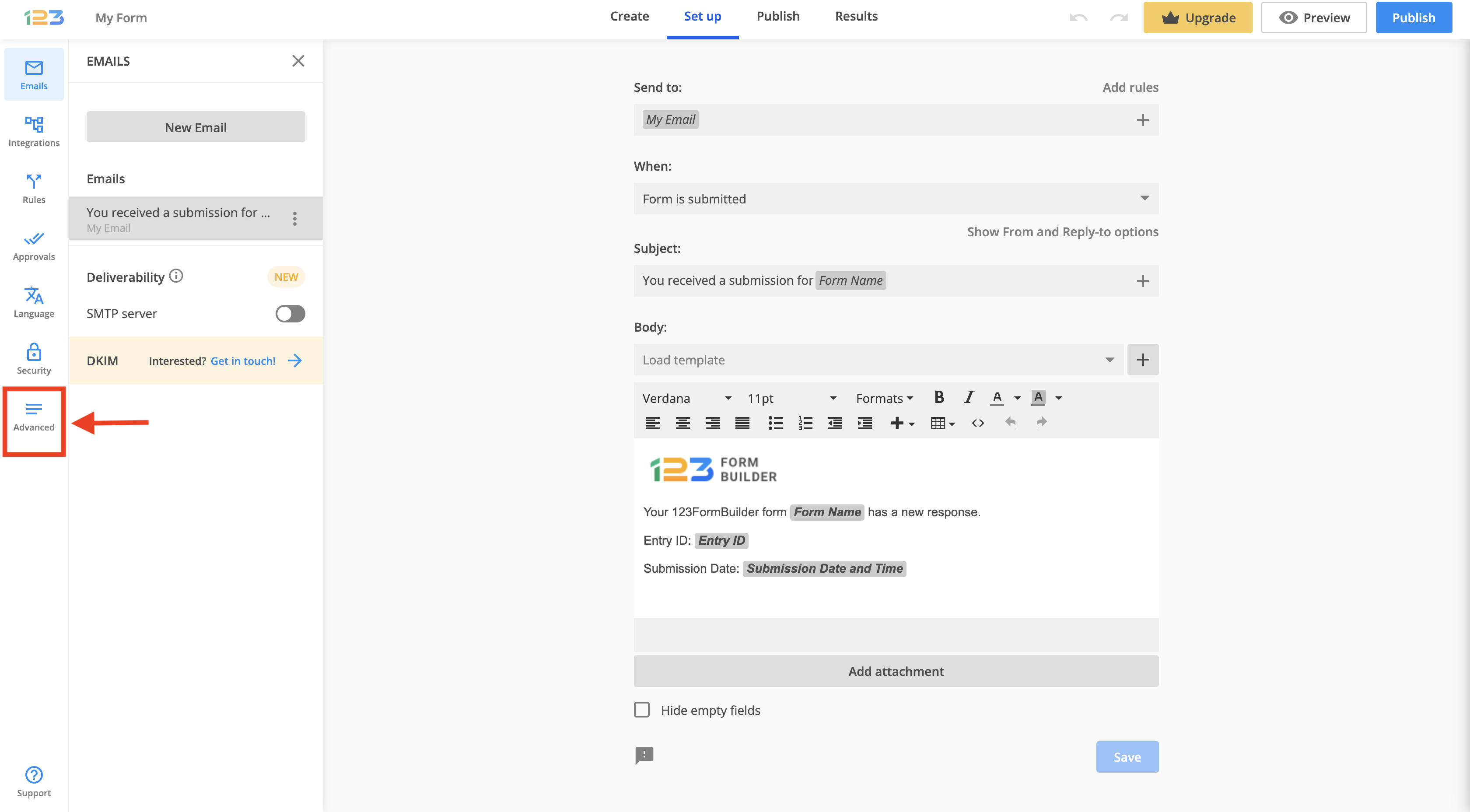This screenshot has height=812, width=1470.
Task: Open the Approvals sidebar section
Action: pos(34,245)
